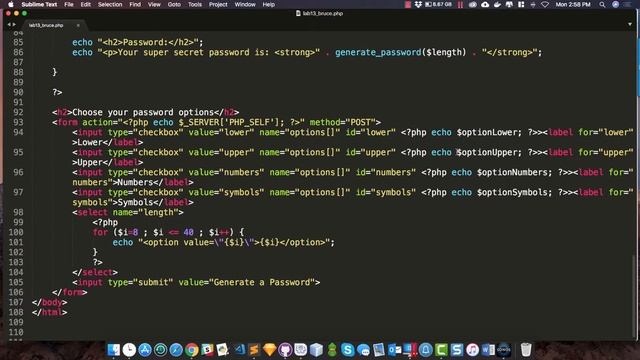
Task: Open Finder from the dock
Action: pyautogui.click(x=113, y=350)
